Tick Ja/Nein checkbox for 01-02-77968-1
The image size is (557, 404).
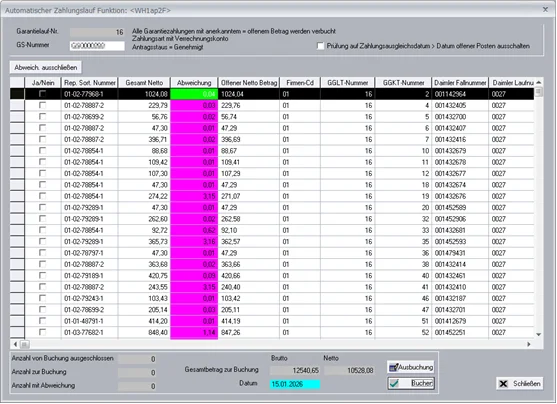43,94
